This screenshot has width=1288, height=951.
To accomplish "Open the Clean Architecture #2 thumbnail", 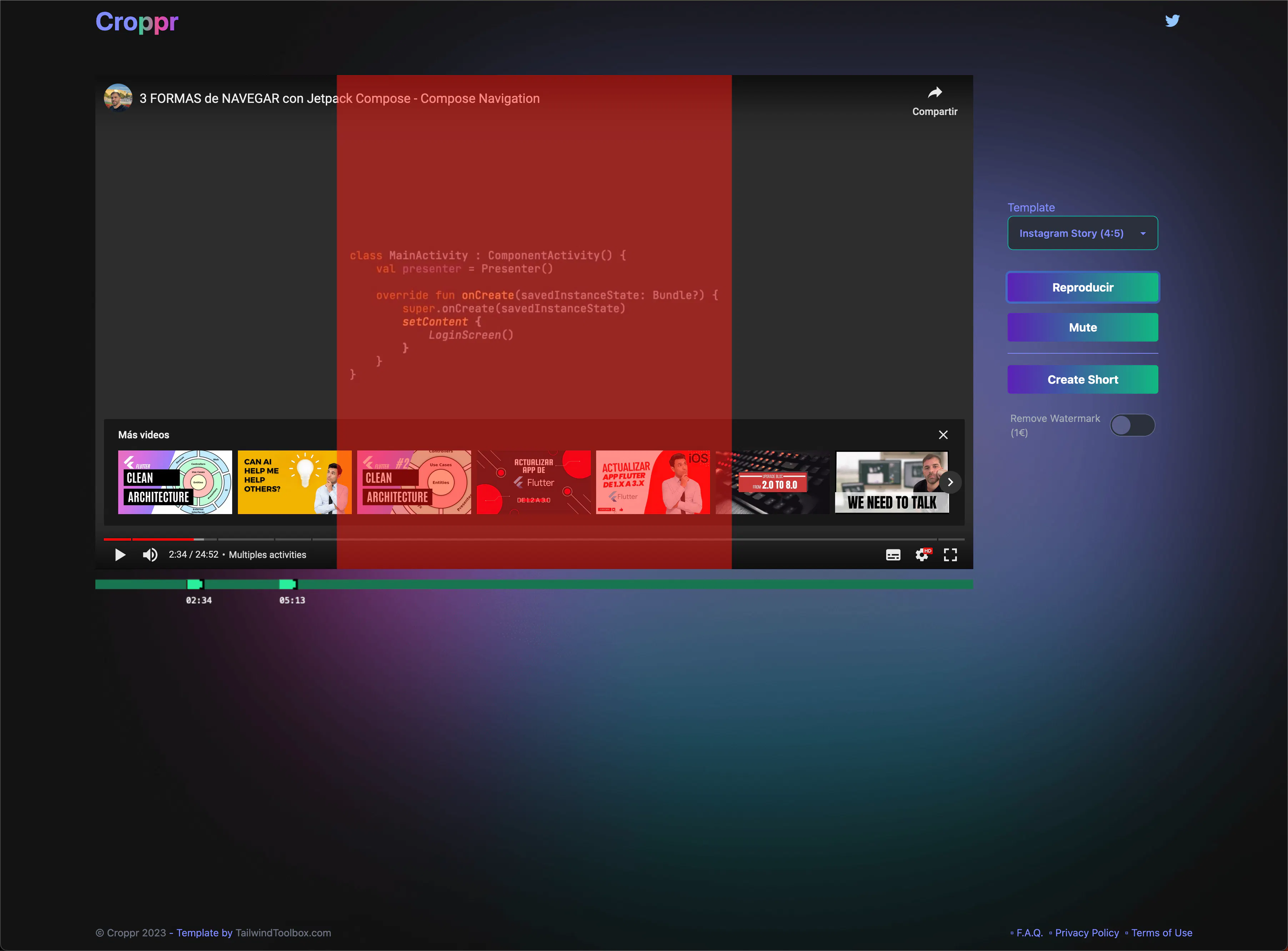I will tap(414, 482).
